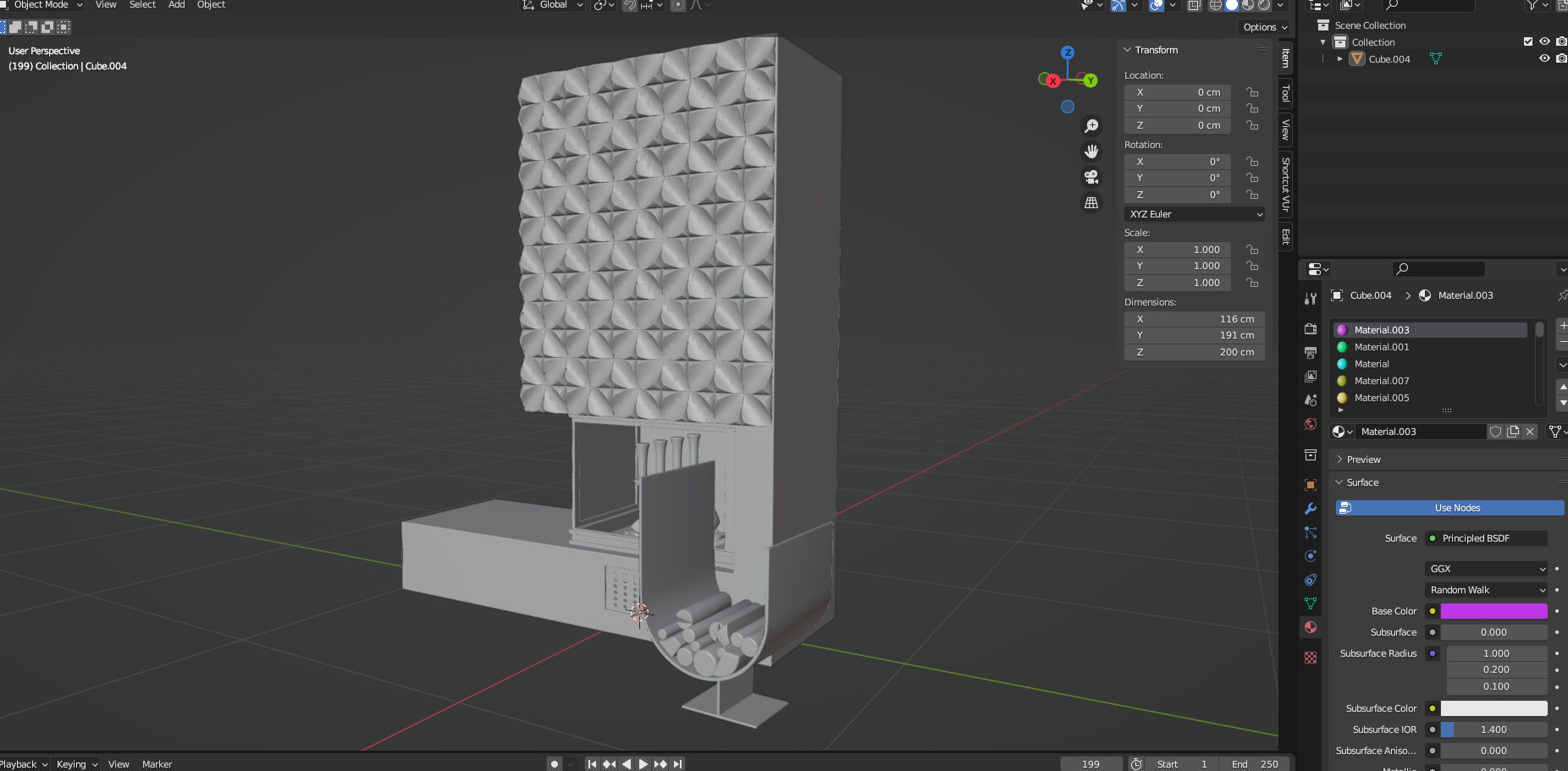The width and height of the screenshot is (1568, 771).
Task: Switch to the Tool sidebar tab
Action: click(x=1285, y=92)
